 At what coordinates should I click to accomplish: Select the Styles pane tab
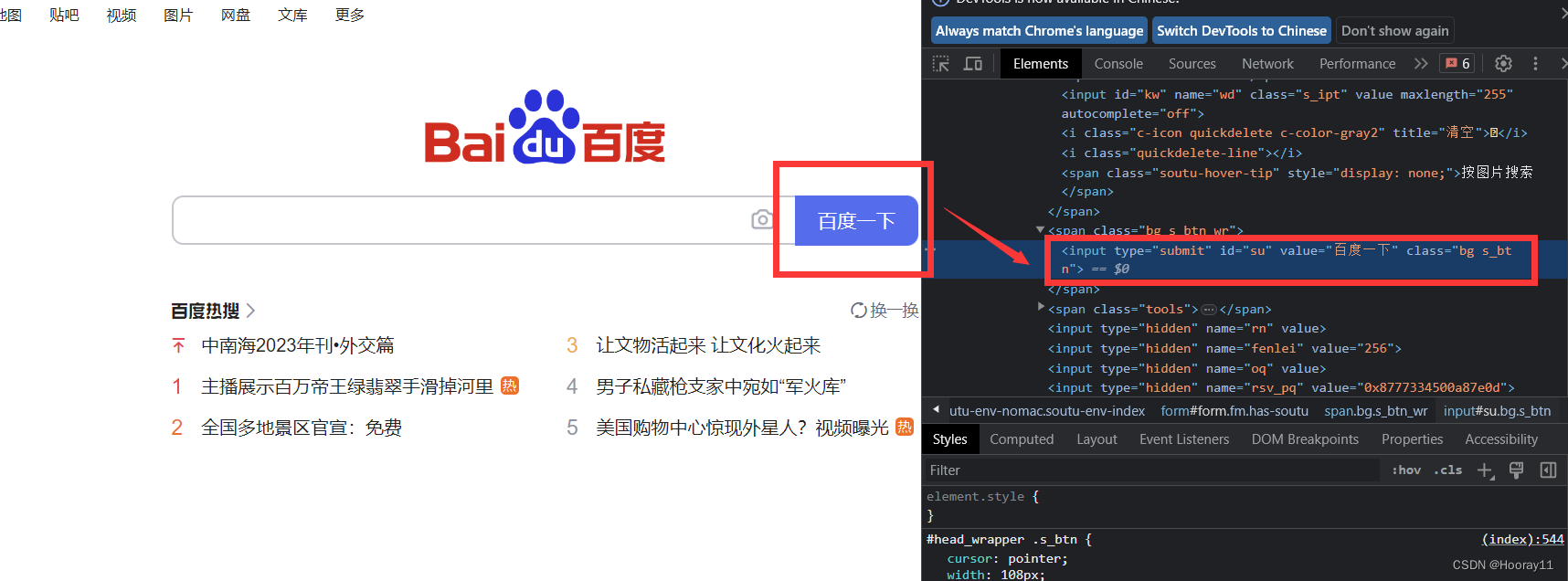point(949,439)
